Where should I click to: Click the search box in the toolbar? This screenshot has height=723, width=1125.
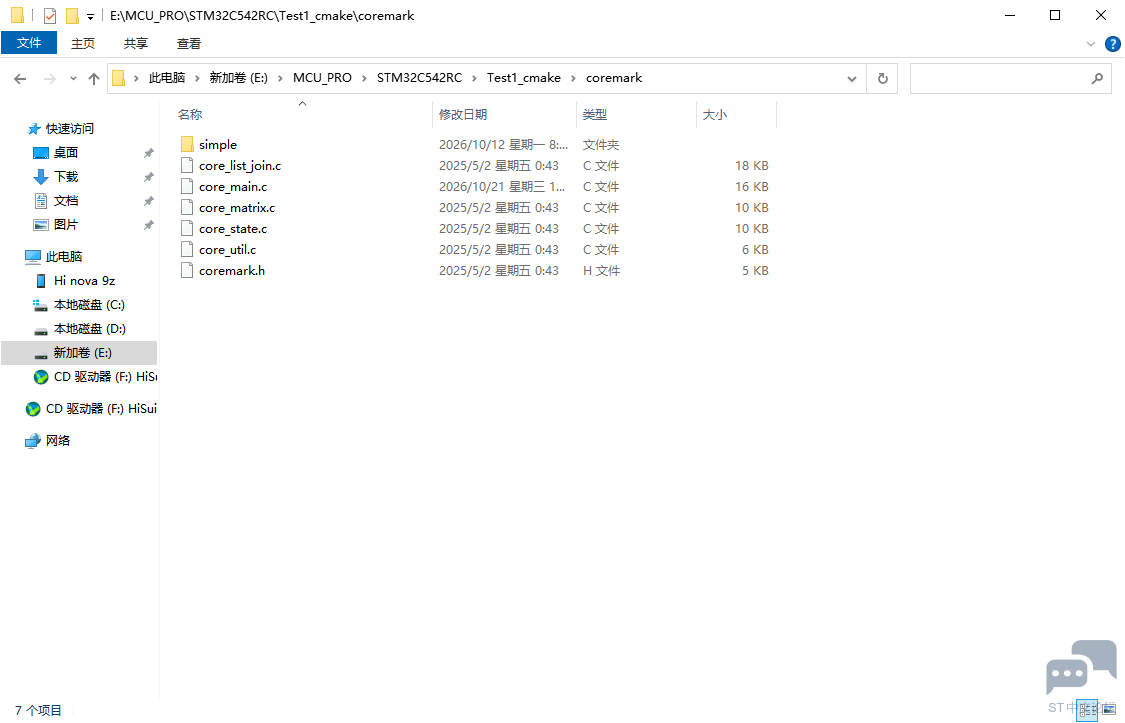tap(1010, 78)
